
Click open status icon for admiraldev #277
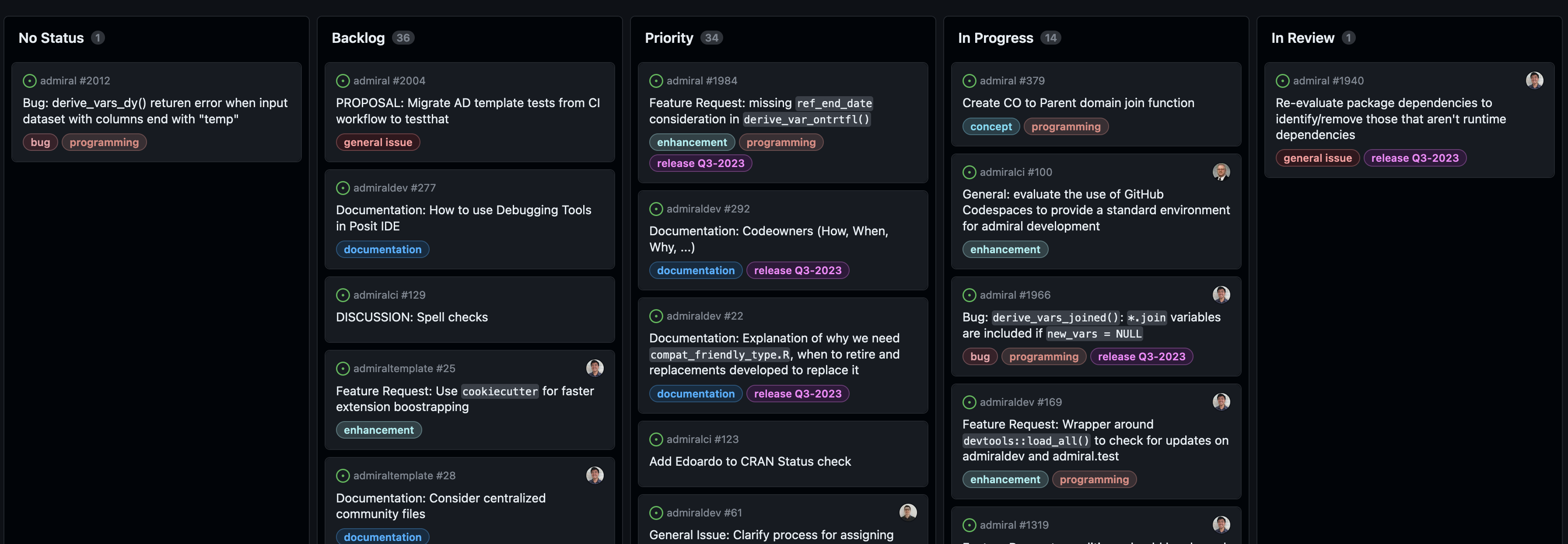tap(343, 188)
